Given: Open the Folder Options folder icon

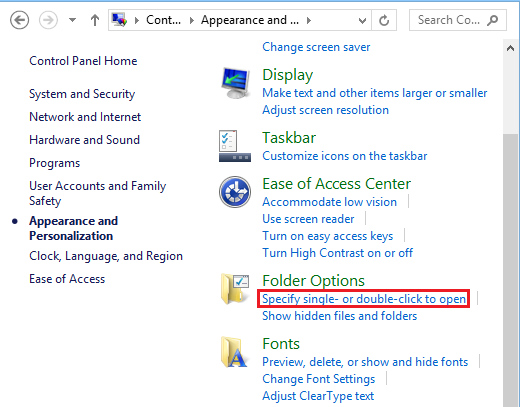Looking at the screenshot, I should coord(235,289).
